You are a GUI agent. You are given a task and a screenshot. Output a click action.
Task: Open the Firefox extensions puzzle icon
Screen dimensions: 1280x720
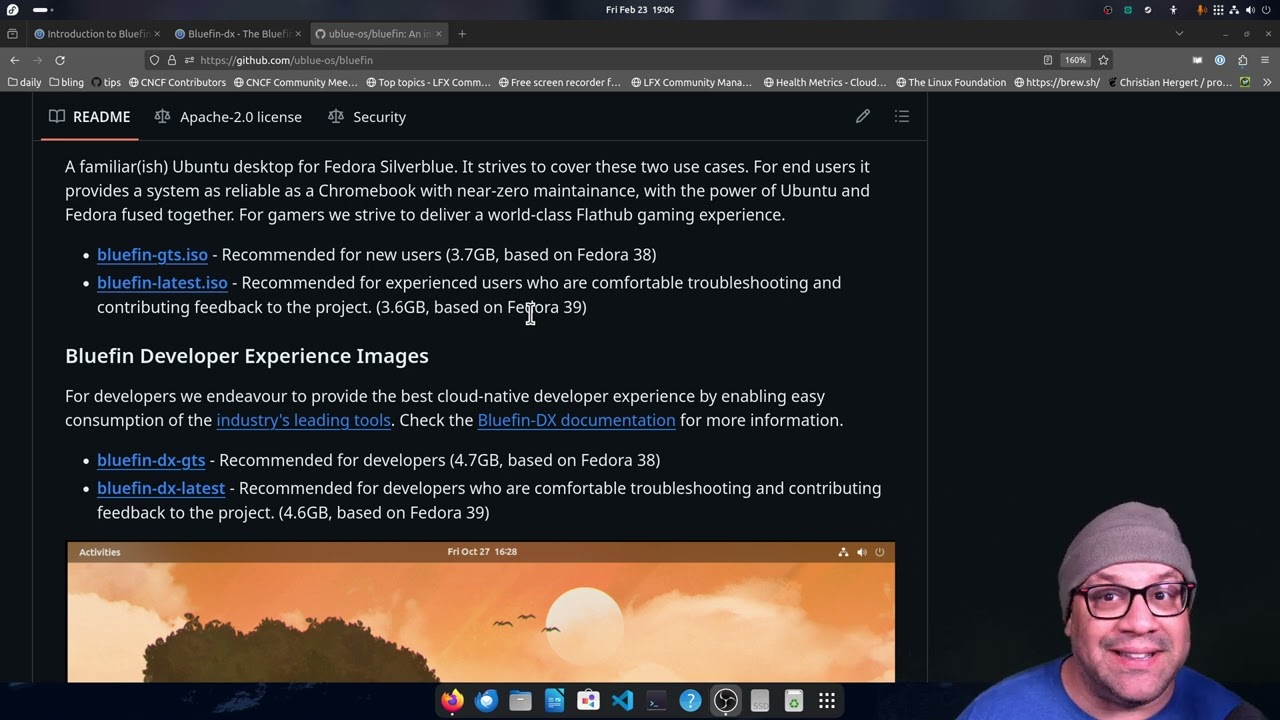[1242, 60]
